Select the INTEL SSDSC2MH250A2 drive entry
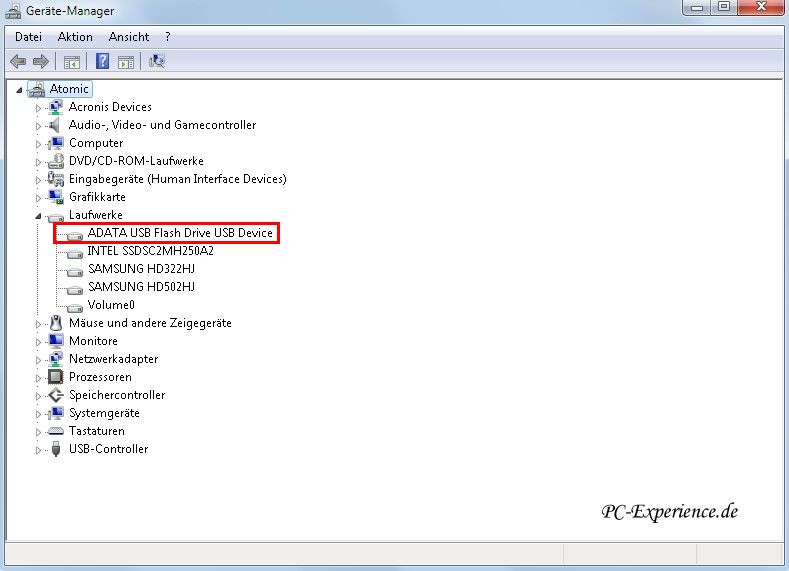789x571 pixels. pyautogui.click(x=150, y=251)
